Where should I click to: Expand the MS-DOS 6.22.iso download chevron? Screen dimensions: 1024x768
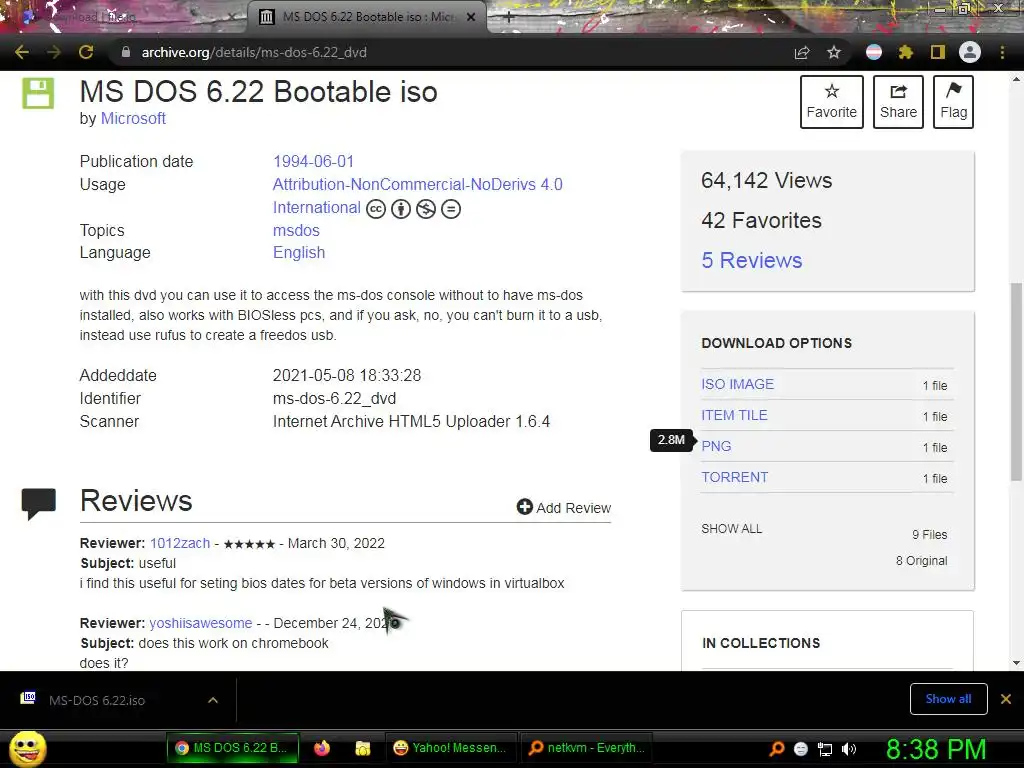(x=213, y=700)
